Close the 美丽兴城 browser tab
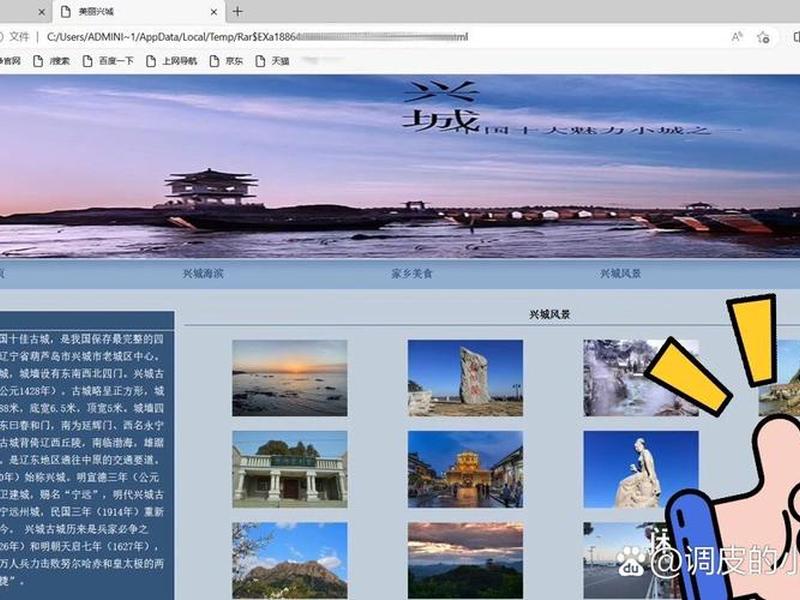Image resolution: width=800 pixels, height=600 pixels. click(214, 12)
